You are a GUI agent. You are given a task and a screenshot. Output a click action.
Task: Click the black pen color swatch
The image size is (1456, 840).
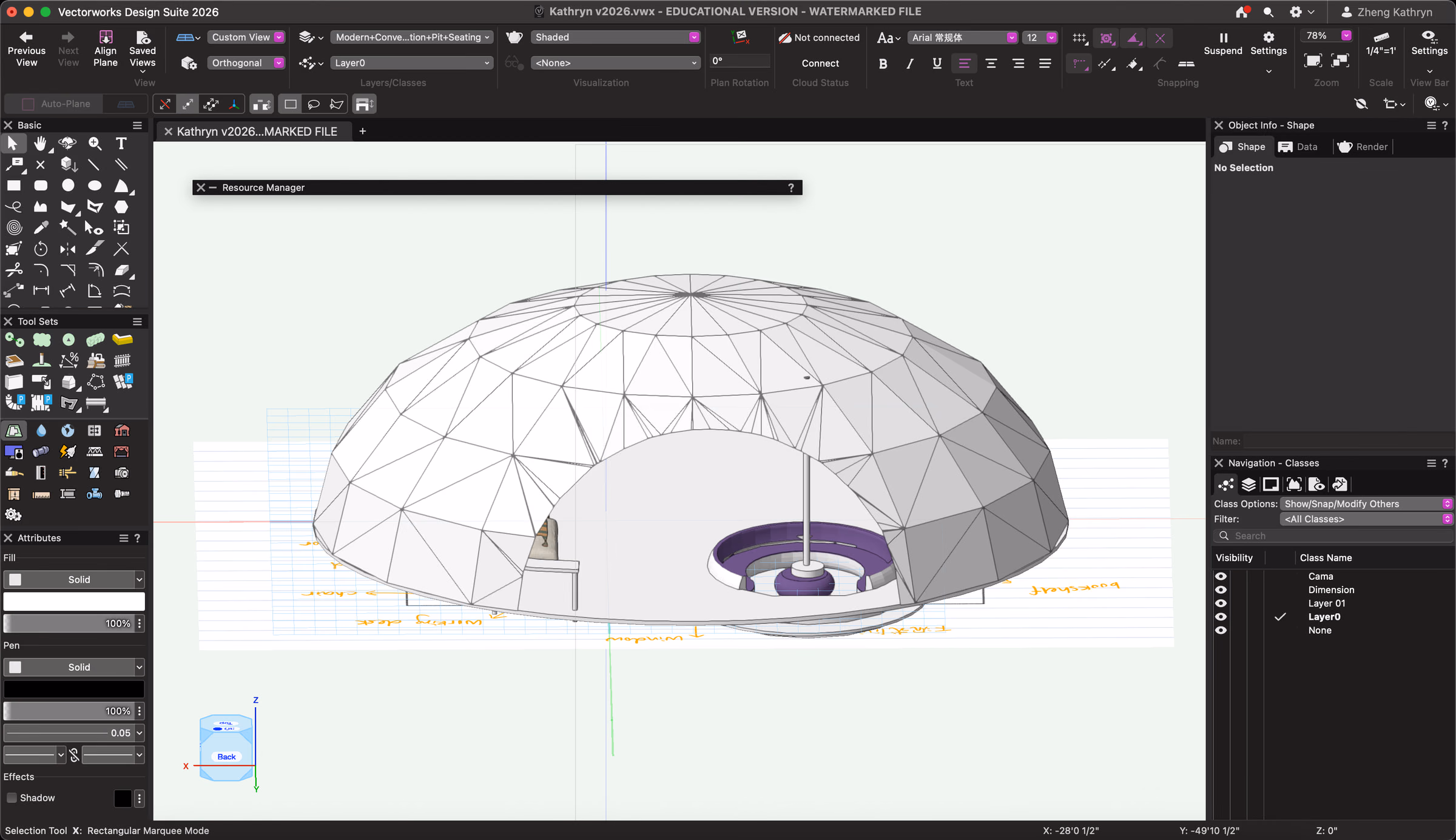(x=74, y=689)
